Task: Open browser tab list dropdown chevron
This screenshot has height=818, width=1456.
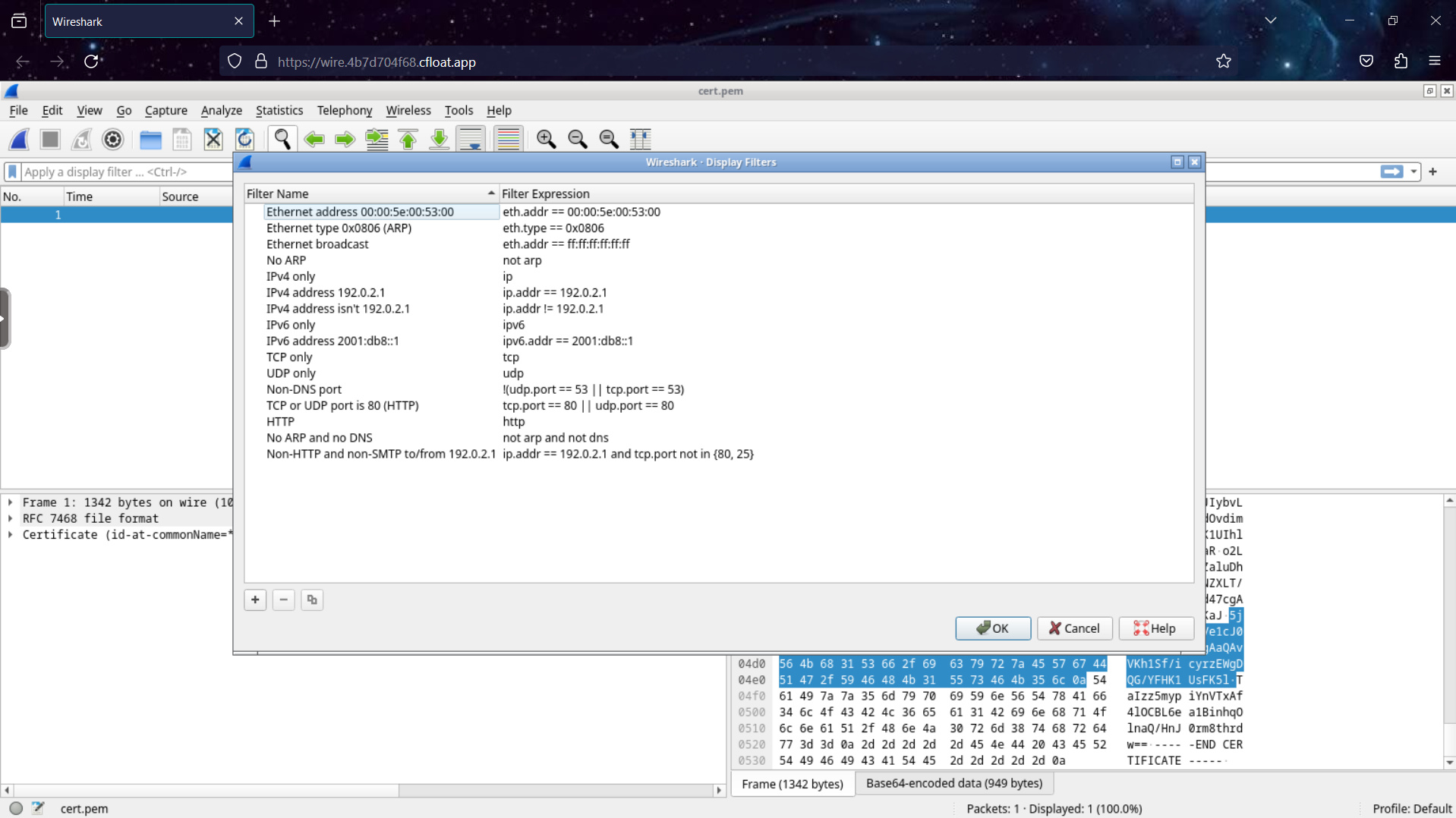Action: pos(1271,20)
